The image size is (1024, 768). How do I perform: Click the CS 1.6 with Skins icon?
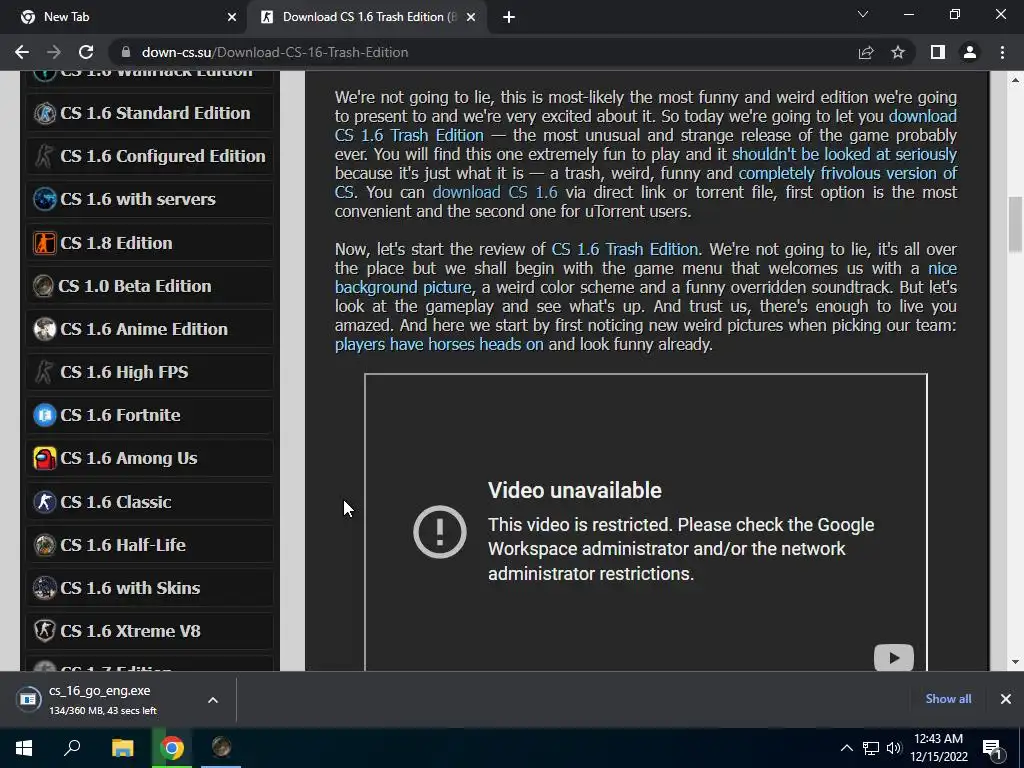pyautogui.click(x=44, y=588)
